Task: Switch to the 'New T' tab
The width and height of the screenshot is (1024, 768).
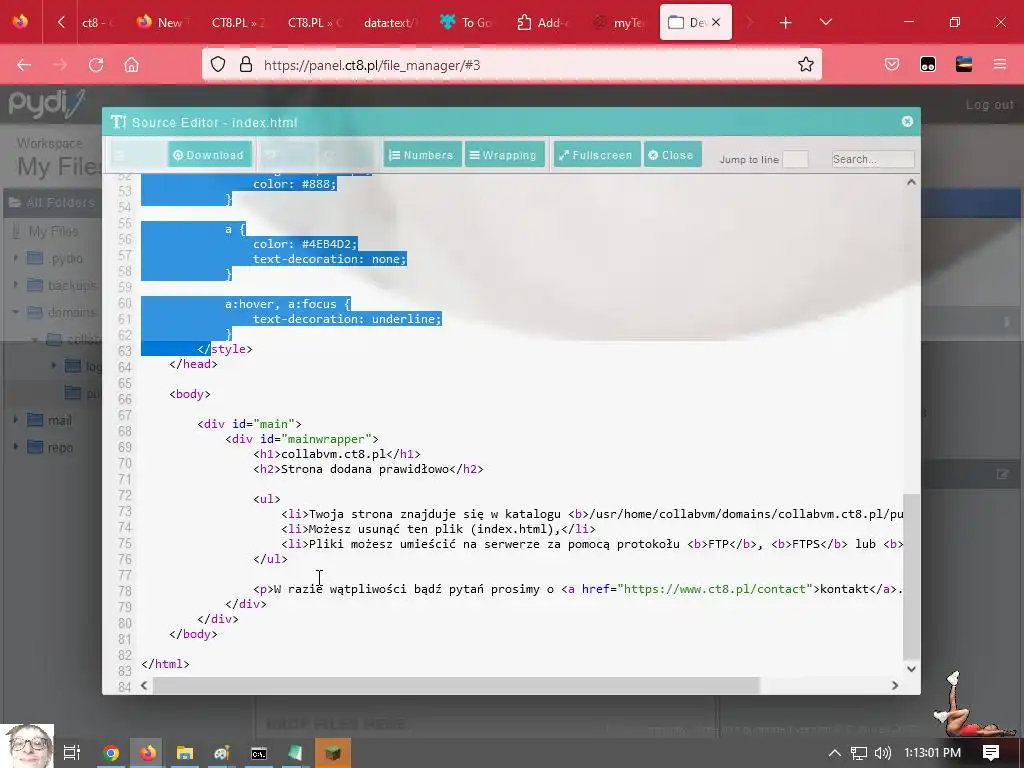Action: 163,23
